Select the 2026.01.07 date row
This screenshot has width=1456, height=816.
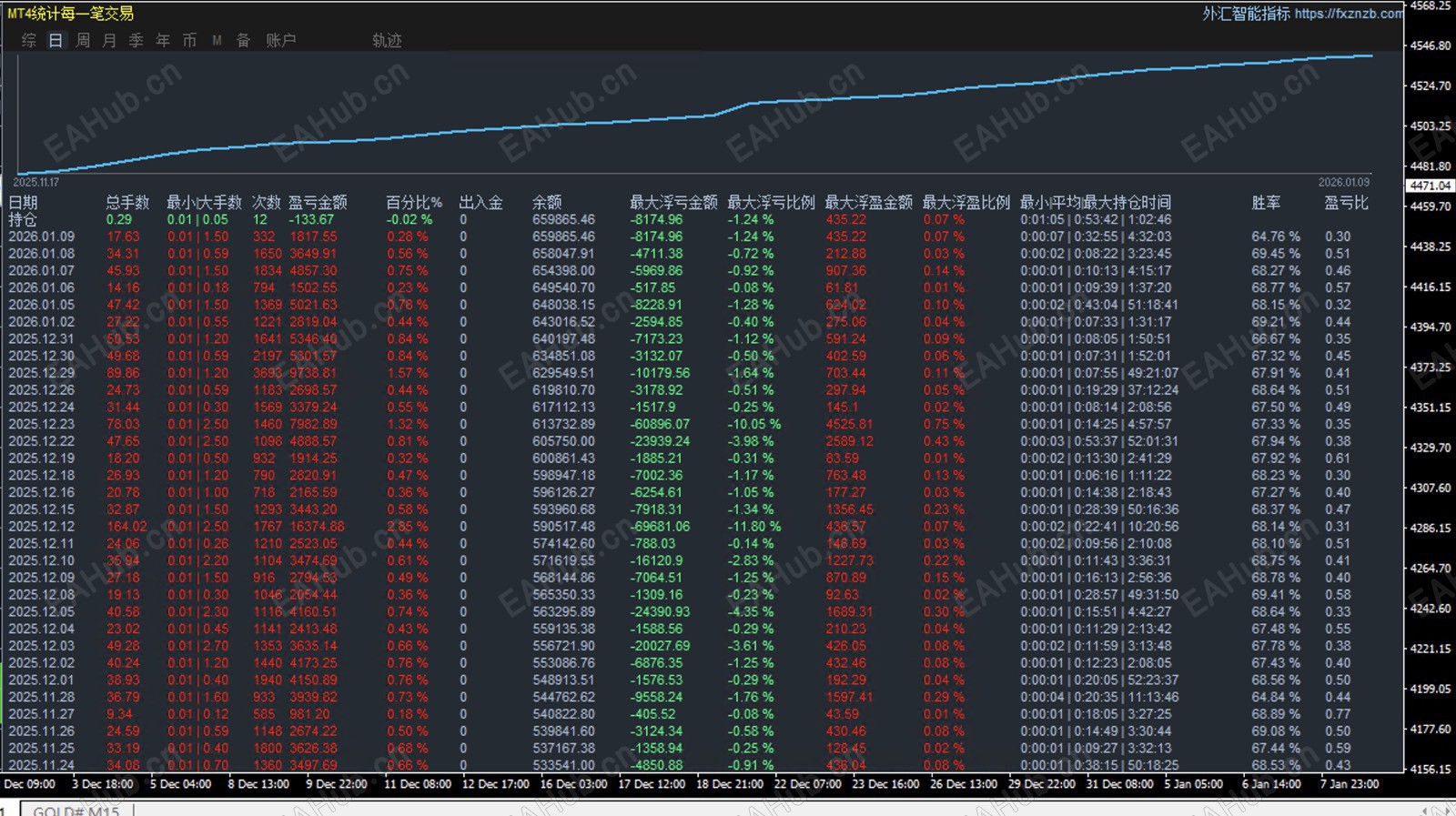pyautogui.click(x=42, y=270)
